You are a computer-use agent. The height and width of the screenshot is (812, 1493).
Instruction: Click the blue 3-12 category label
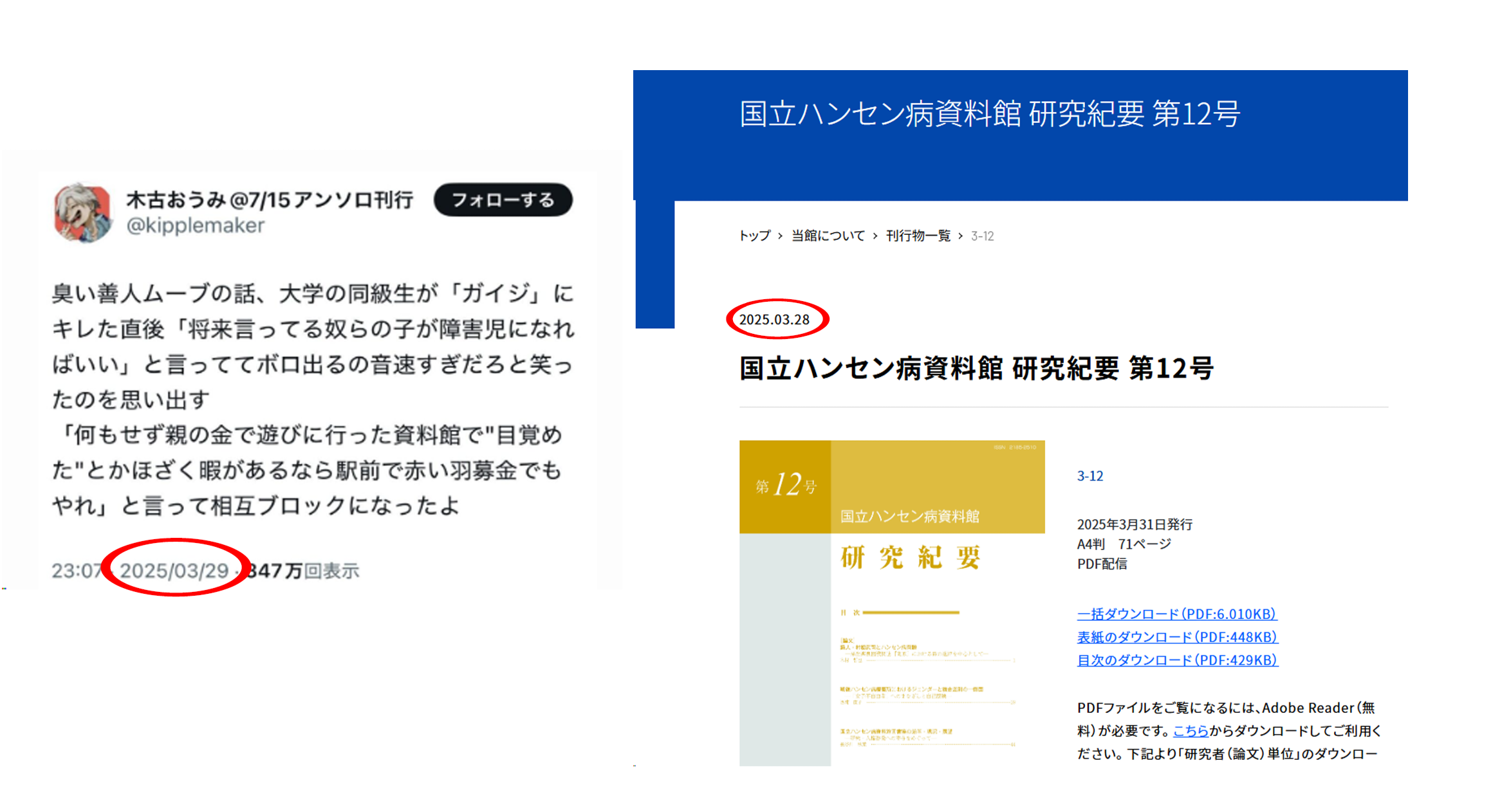tap(1090, 476)
